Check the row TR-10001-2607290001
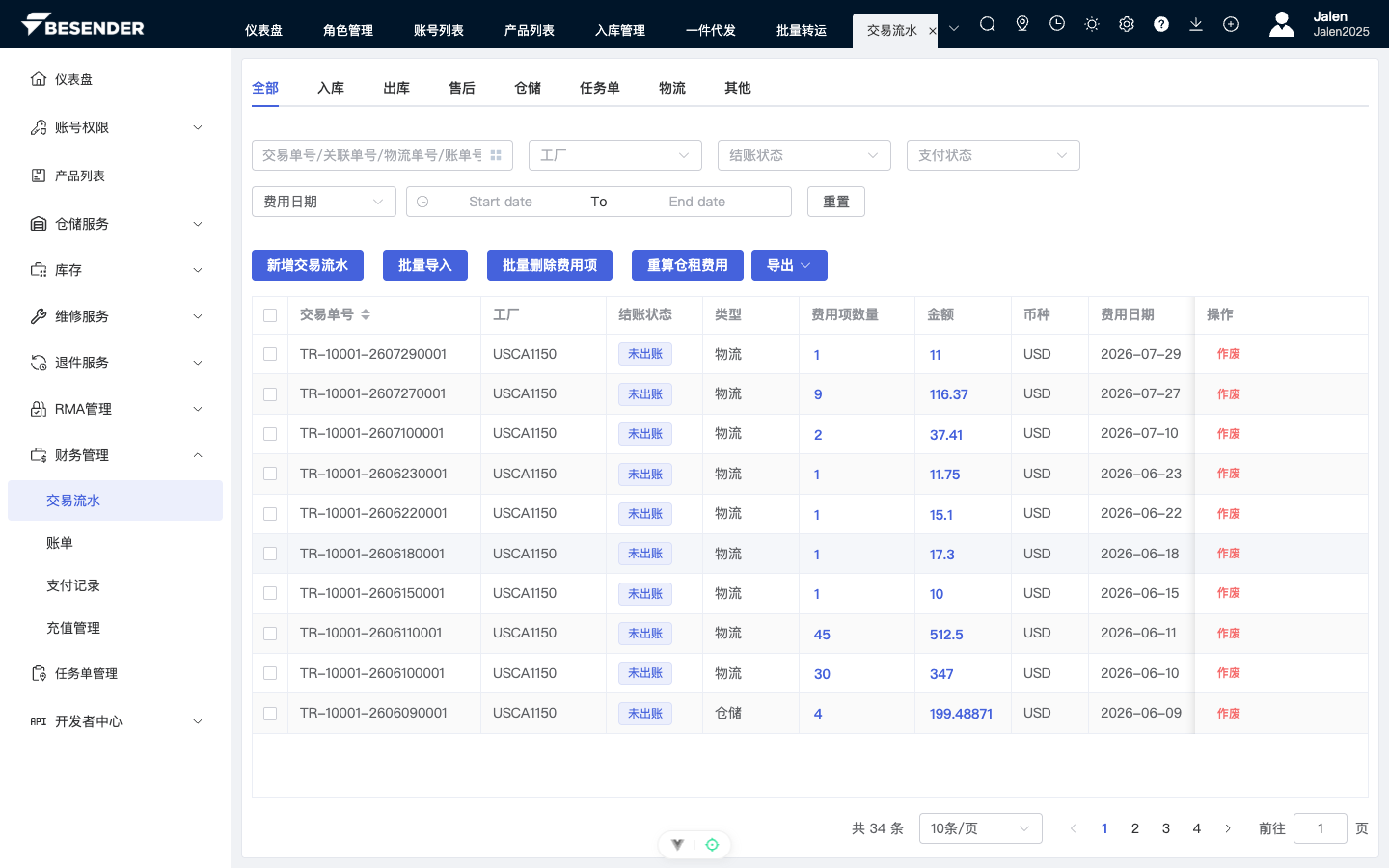Image resolution: width=1389 pixels, height=868 pixels. click(x=270, y=354)
